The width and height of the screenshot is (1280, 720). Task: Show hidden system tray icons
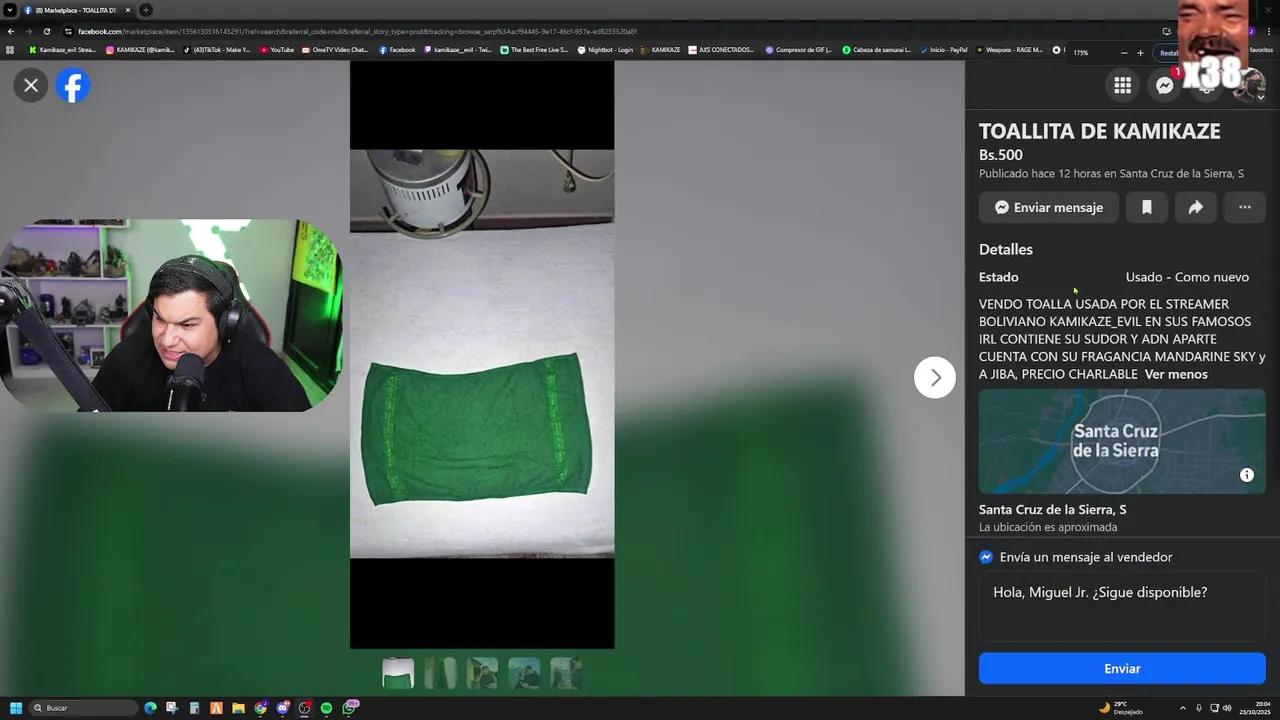click(1183, 708)
